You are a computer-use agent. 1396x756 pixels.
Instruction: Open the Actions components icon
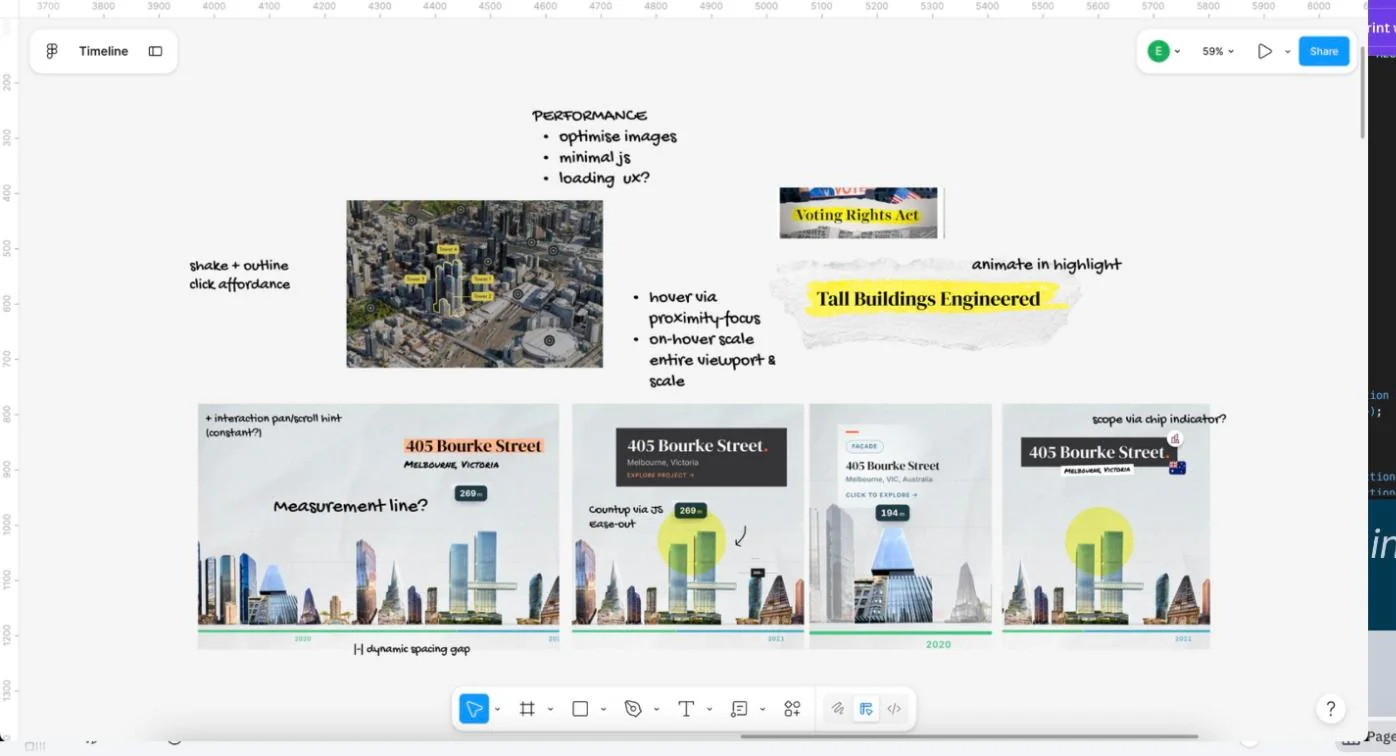[792, 709]
